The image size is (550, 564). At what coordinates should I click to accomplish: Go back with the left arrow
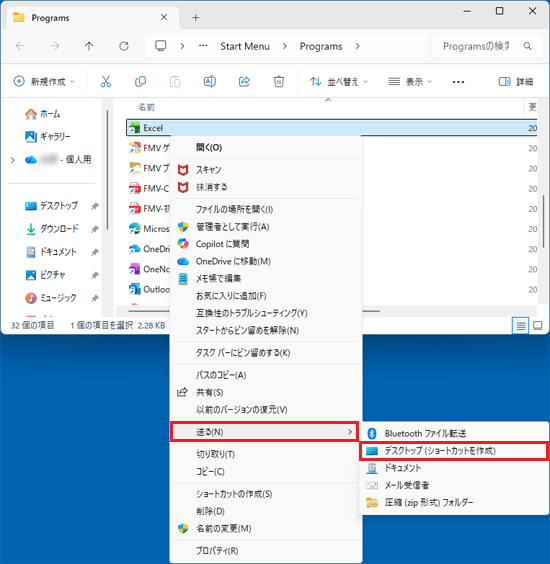(x=20, y=46)
